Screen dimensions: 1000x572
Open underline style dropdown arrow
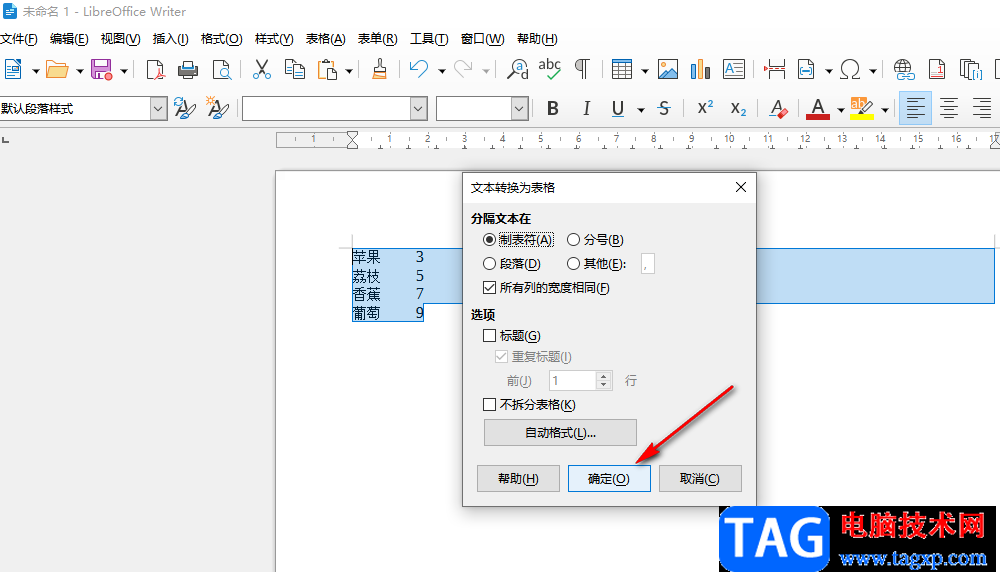pyautogui.click(x=640, y=110)
